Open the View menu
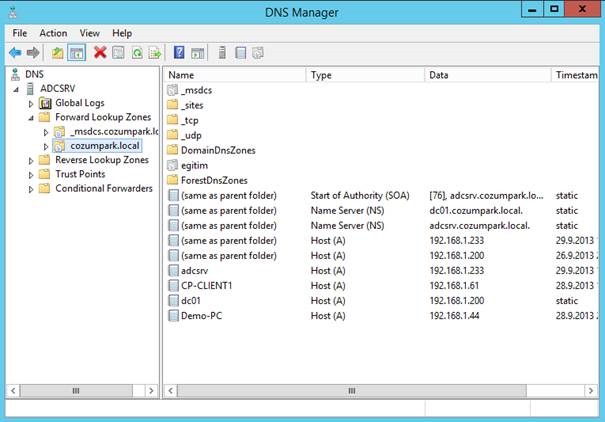The width and height of the screenshot is (605, 422). [x=90, y=33]
